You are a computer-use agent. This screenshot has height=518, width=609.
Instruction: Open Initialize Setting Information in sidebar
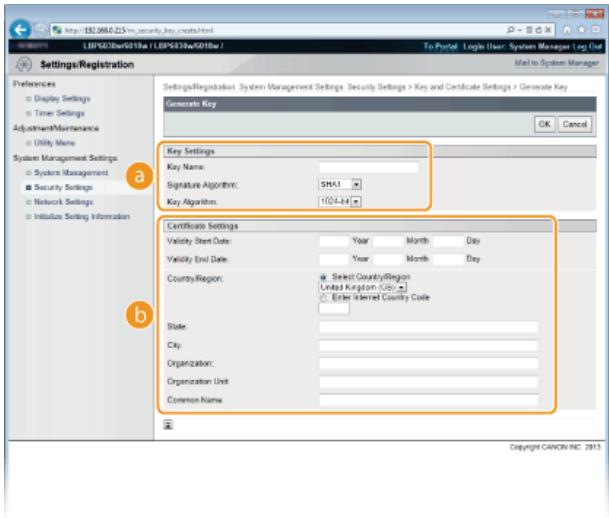[82, 216]
